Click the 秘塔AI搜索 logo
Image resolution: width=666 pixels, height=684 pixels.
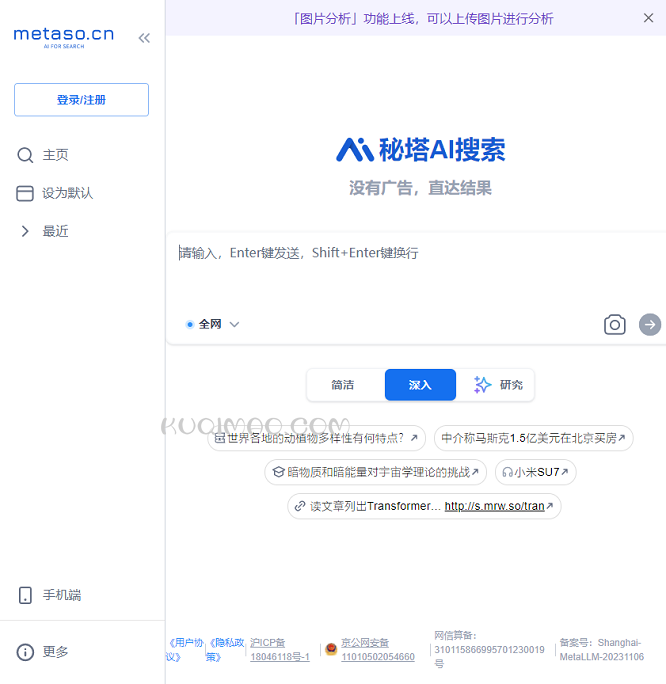pos(420,150)
